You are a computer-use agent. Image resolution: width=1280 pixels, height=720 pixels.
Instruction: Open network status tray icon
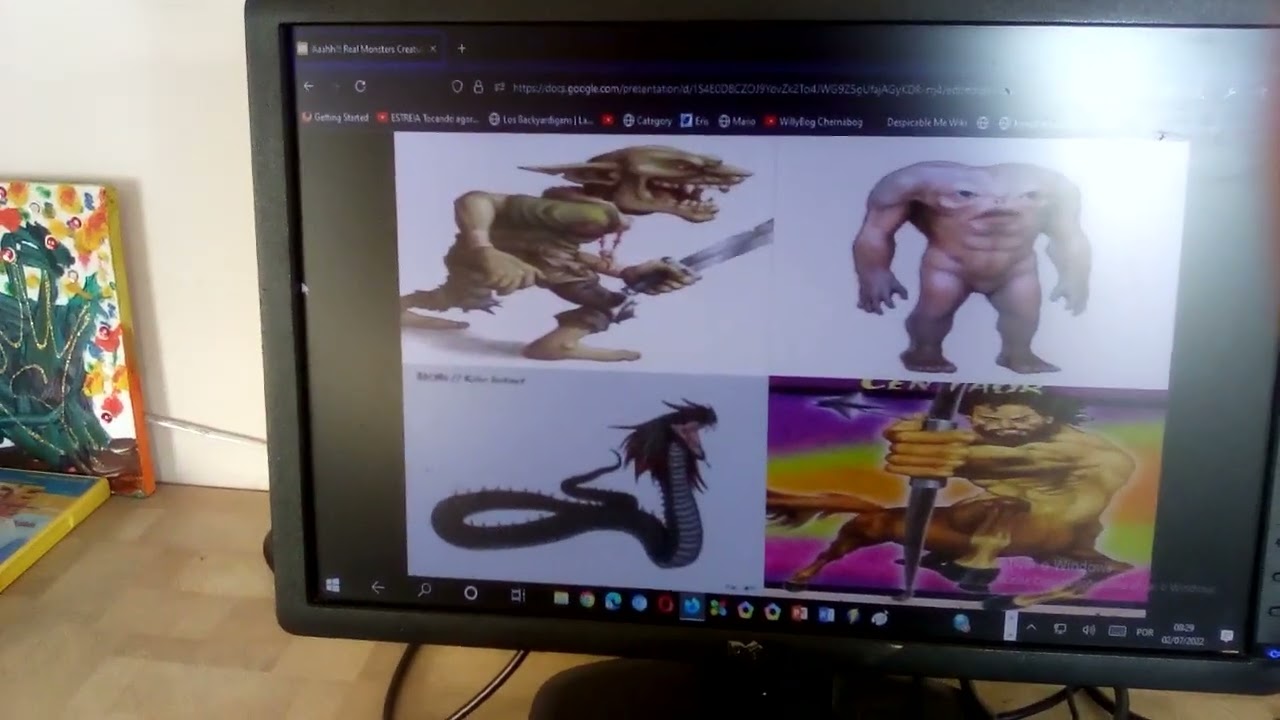click(x=1061, y=630)
